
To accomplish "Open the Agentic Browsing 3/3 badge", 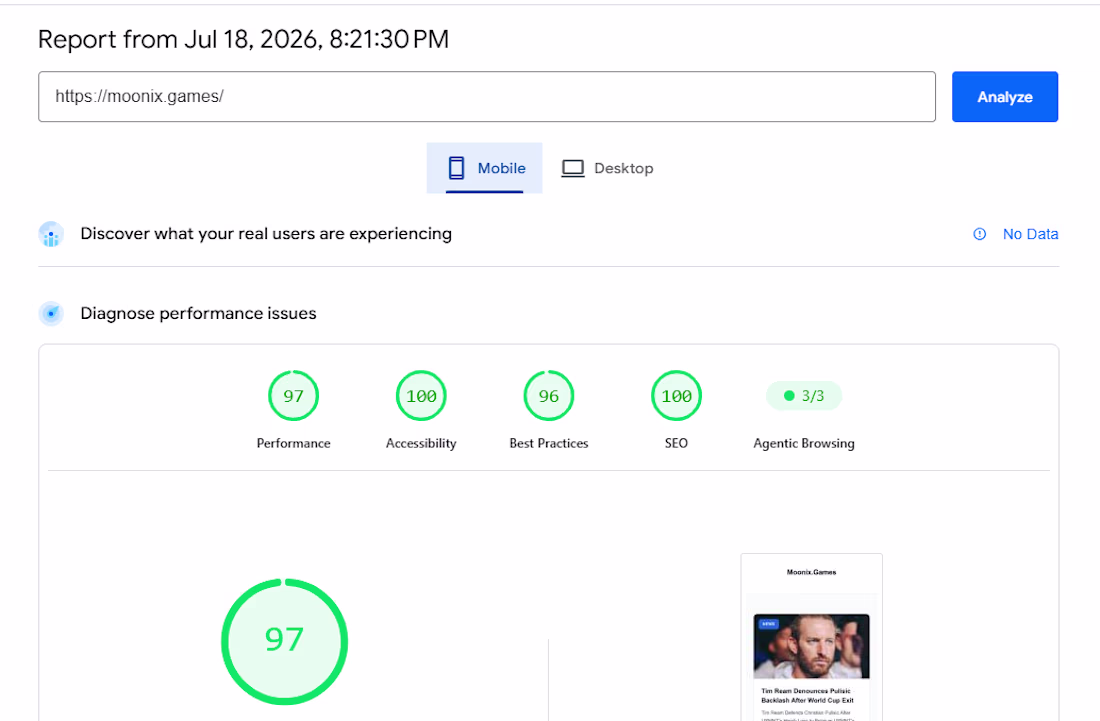I will coord(804,396).
